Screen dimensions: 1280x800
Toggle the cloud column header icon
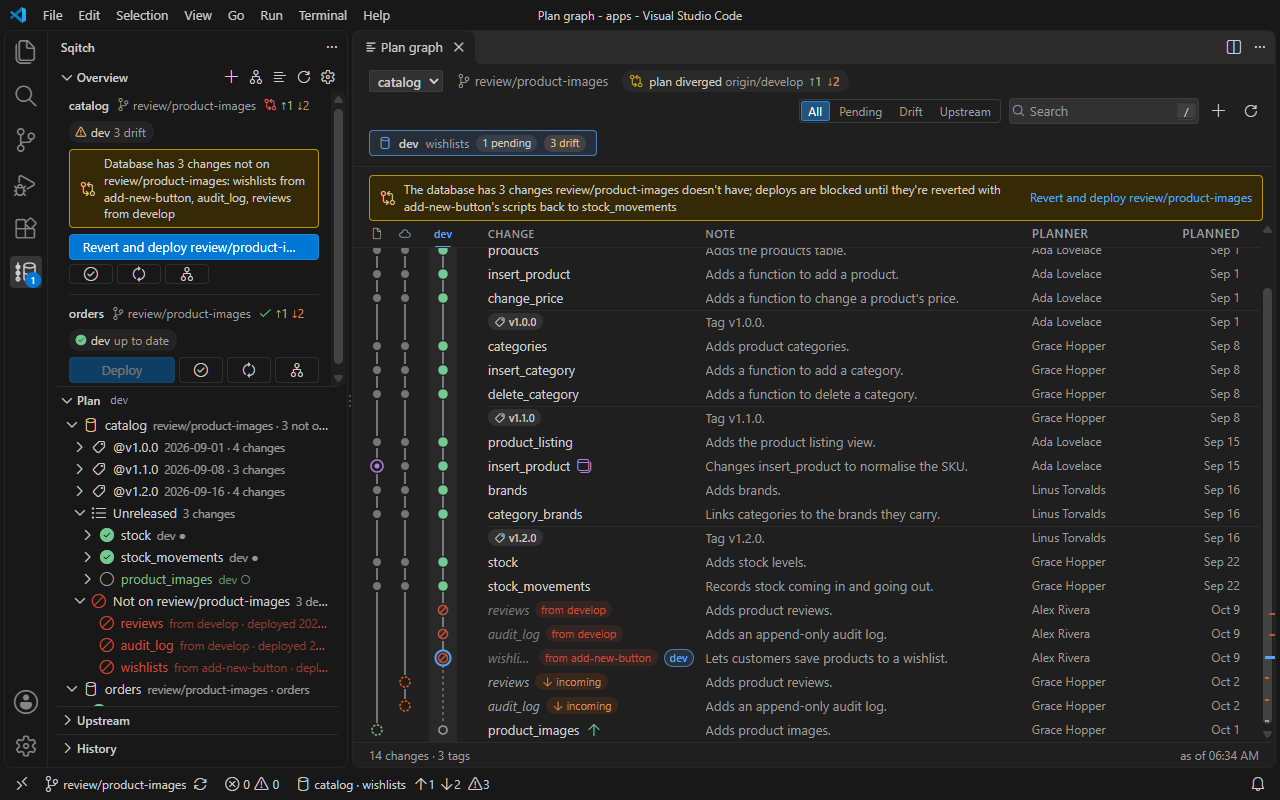tap(405, 234)
